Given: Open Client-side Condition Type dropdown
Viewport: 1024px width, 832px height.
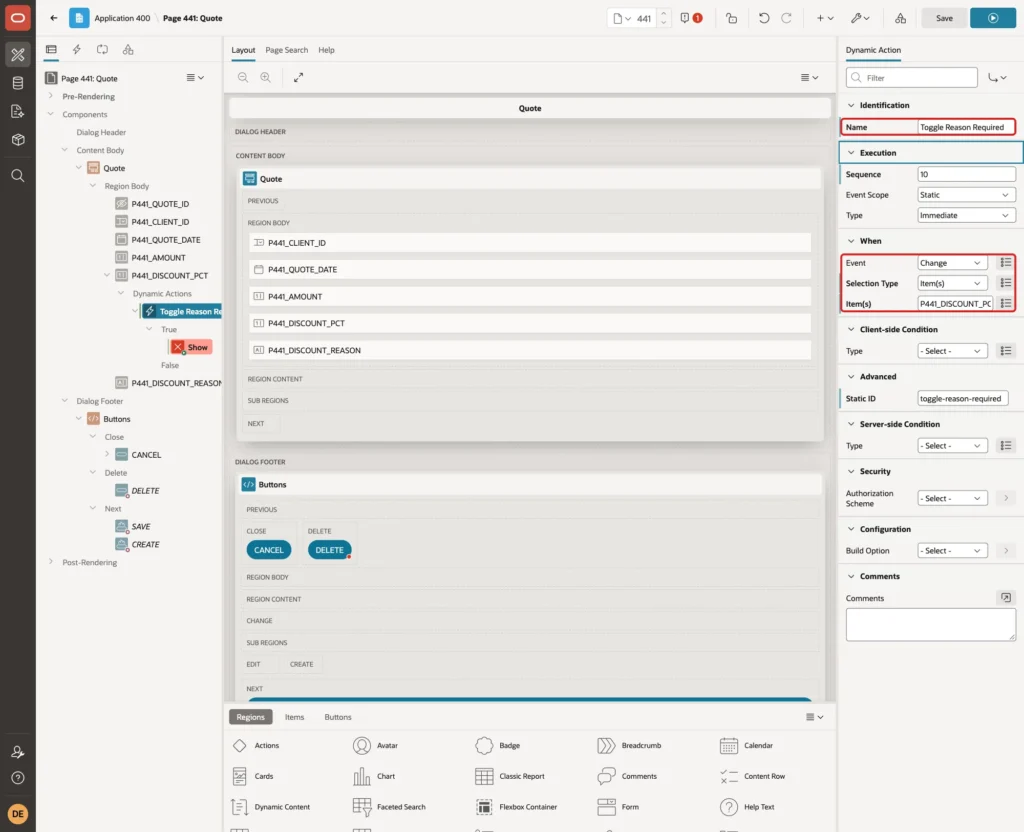Looking at the screenshot, I should [x=952, y=351].
